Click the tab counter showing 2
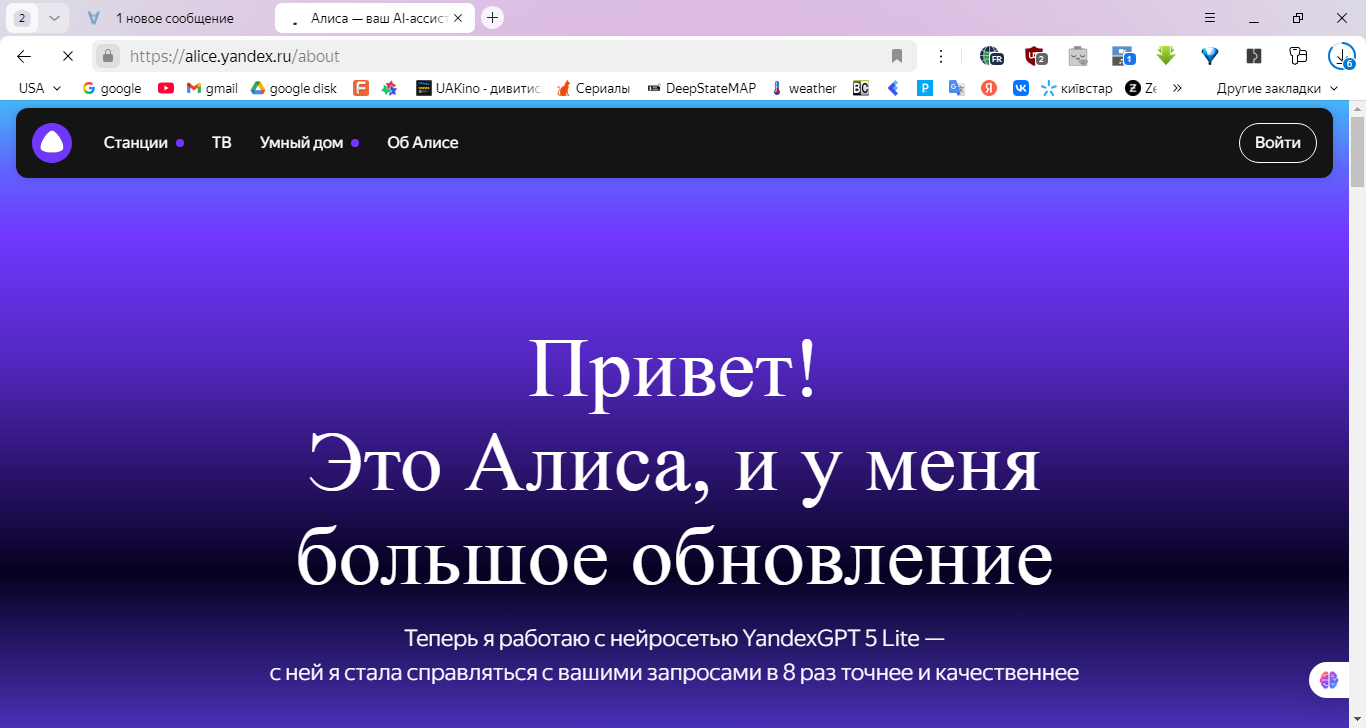This screenshot has width=1366, height=728. point(22,18)
